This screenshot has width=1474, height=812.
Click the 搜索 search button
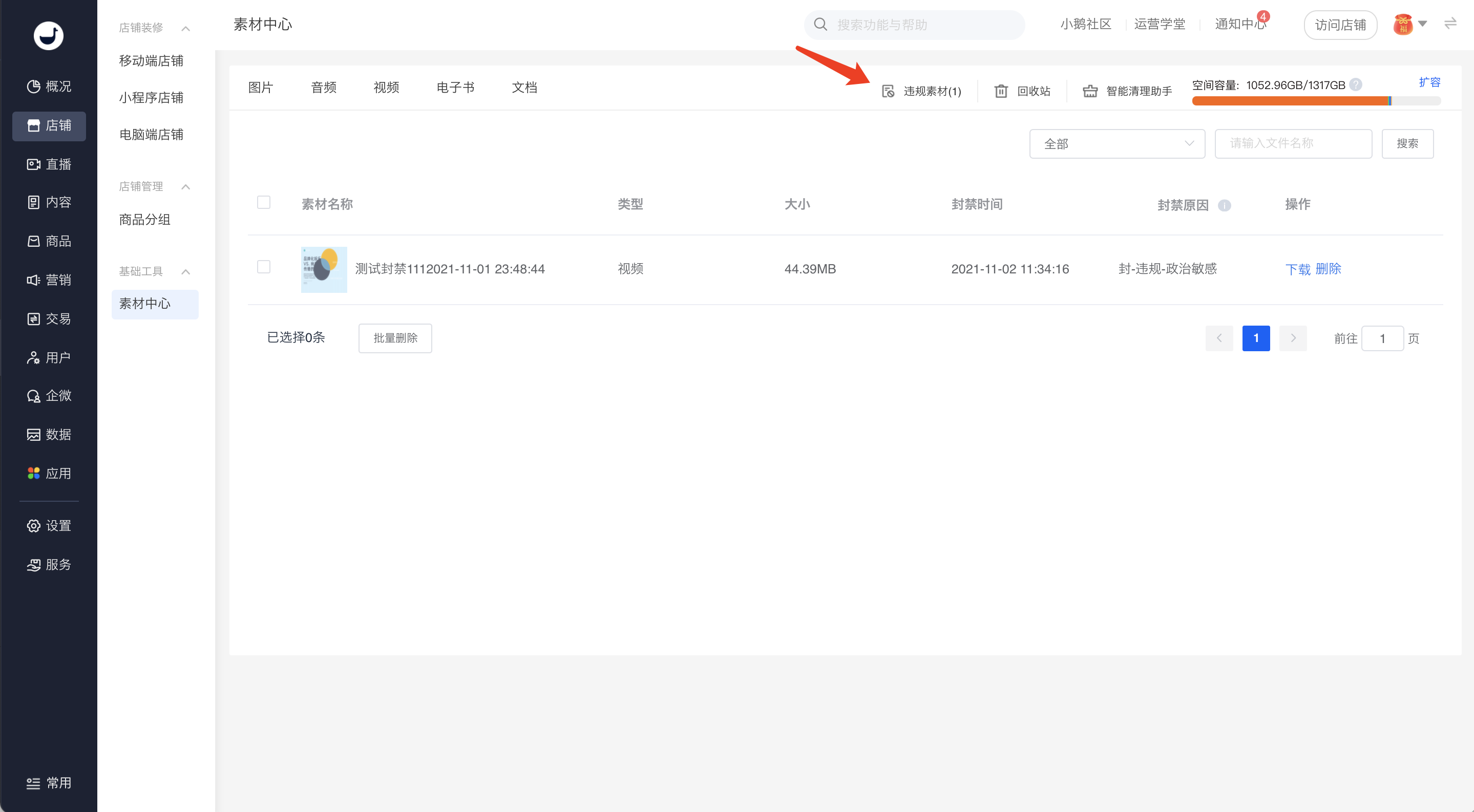[1407, 143]
